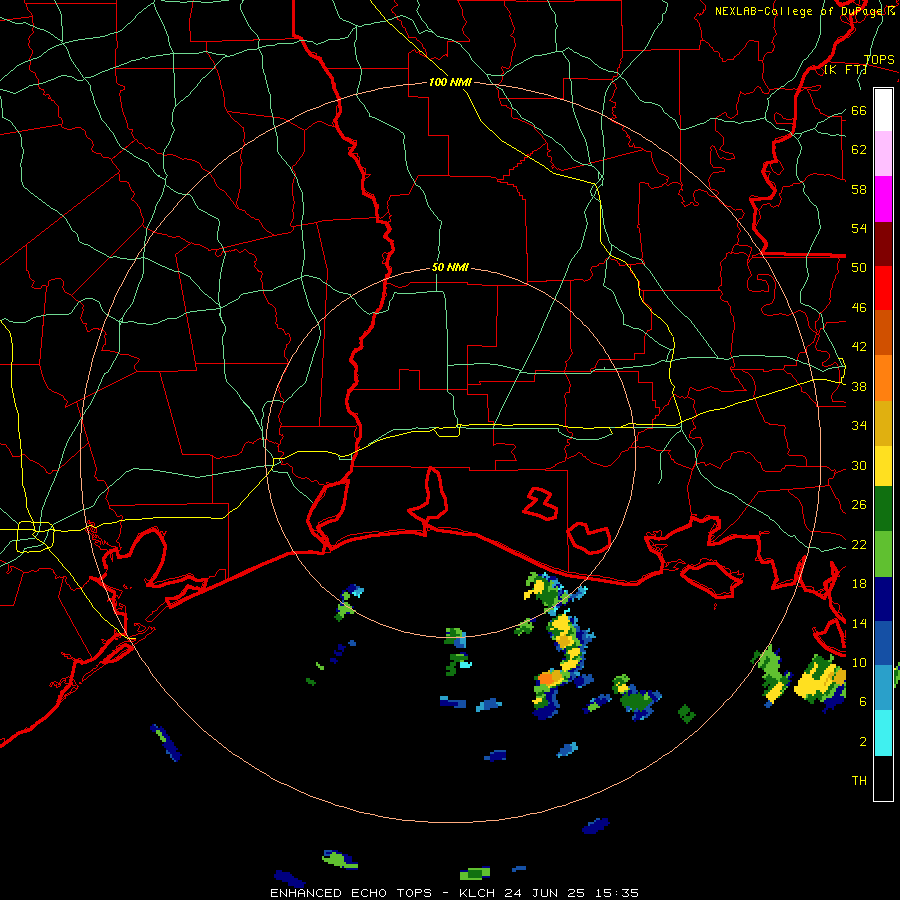The height and width of the screenshot is (900, 900).
Task: Click the light sky-blue legend swatch
Action: (x=883, y=688)
